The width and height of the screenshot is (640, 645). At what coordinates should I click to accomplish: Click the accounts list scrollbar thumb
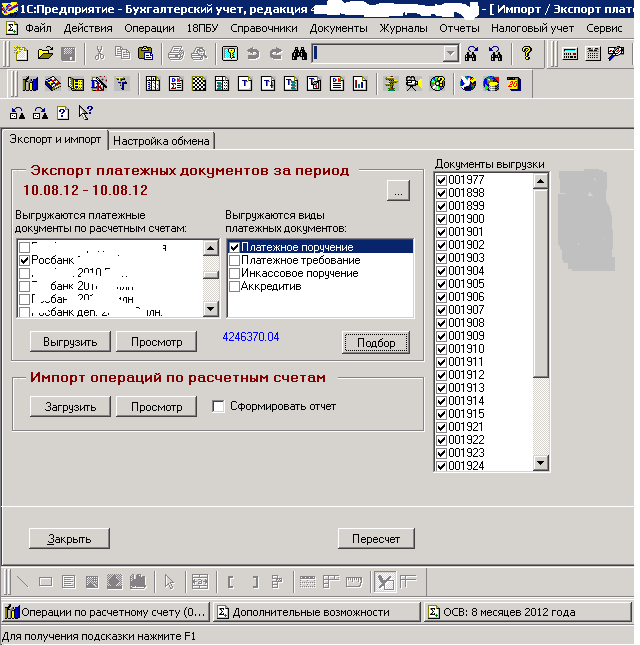coord(211,275)
